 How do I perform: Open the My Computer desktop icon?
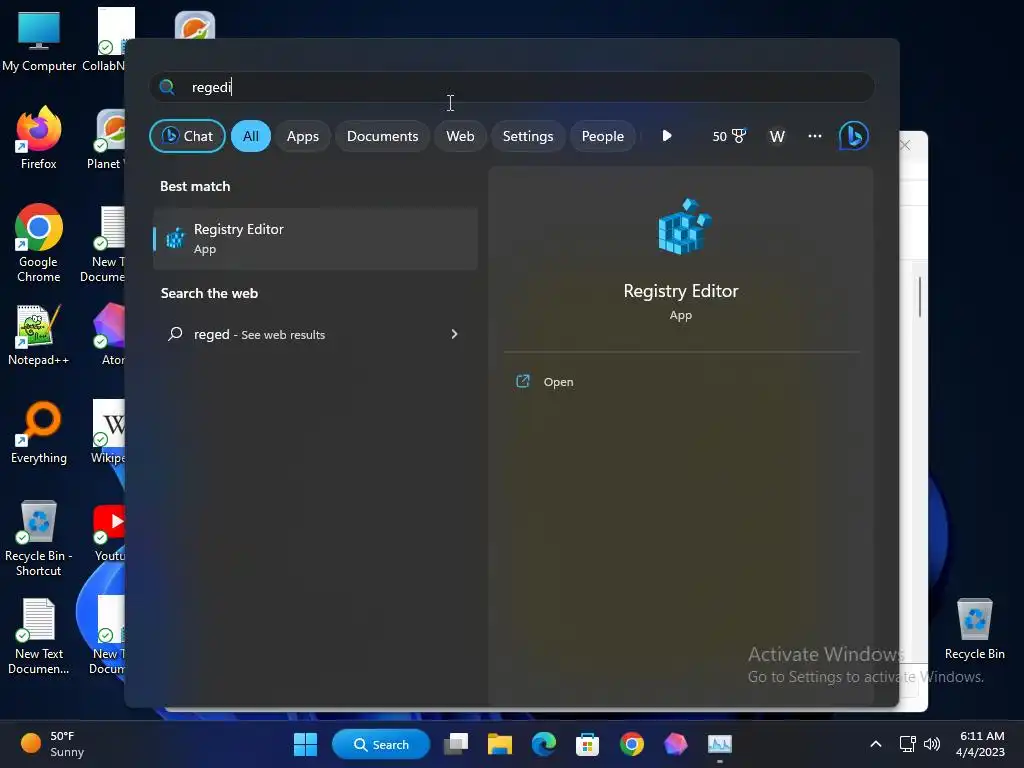(39, 41)
